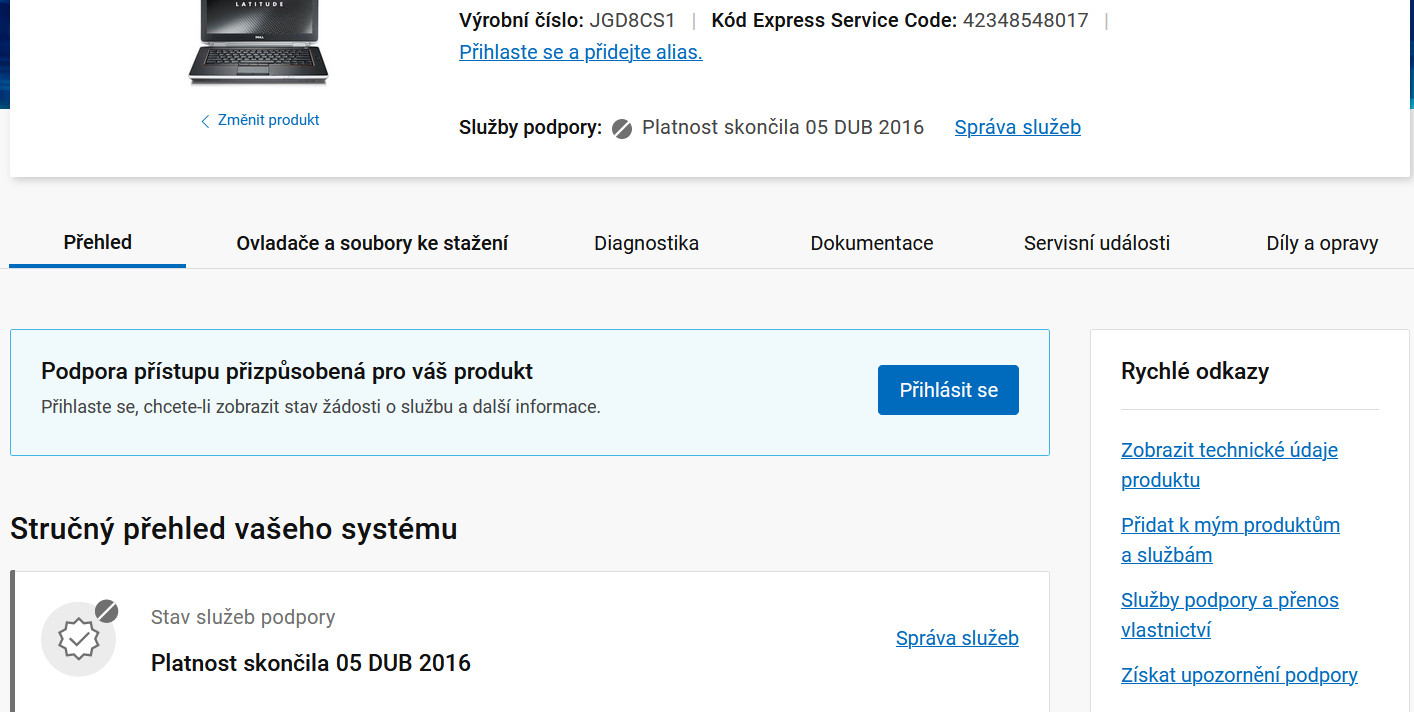
Task: Click Získat upozornění podpory link
Action: pyautogui.click(x=1239, y=675)
